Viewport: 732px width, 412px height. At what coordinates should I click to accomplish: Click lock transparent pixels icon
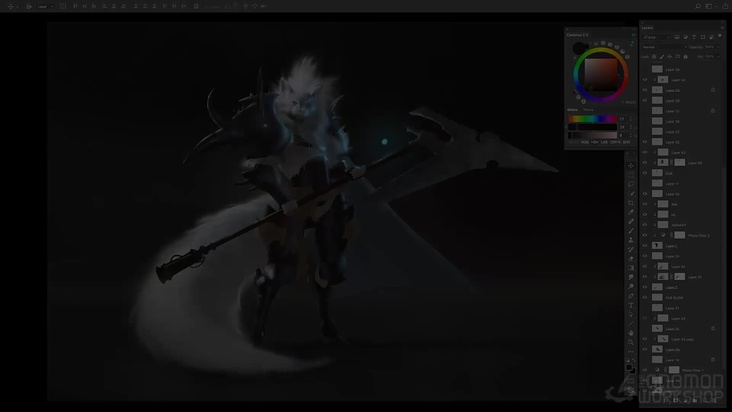pyautogui.click(x=654, y=56)
